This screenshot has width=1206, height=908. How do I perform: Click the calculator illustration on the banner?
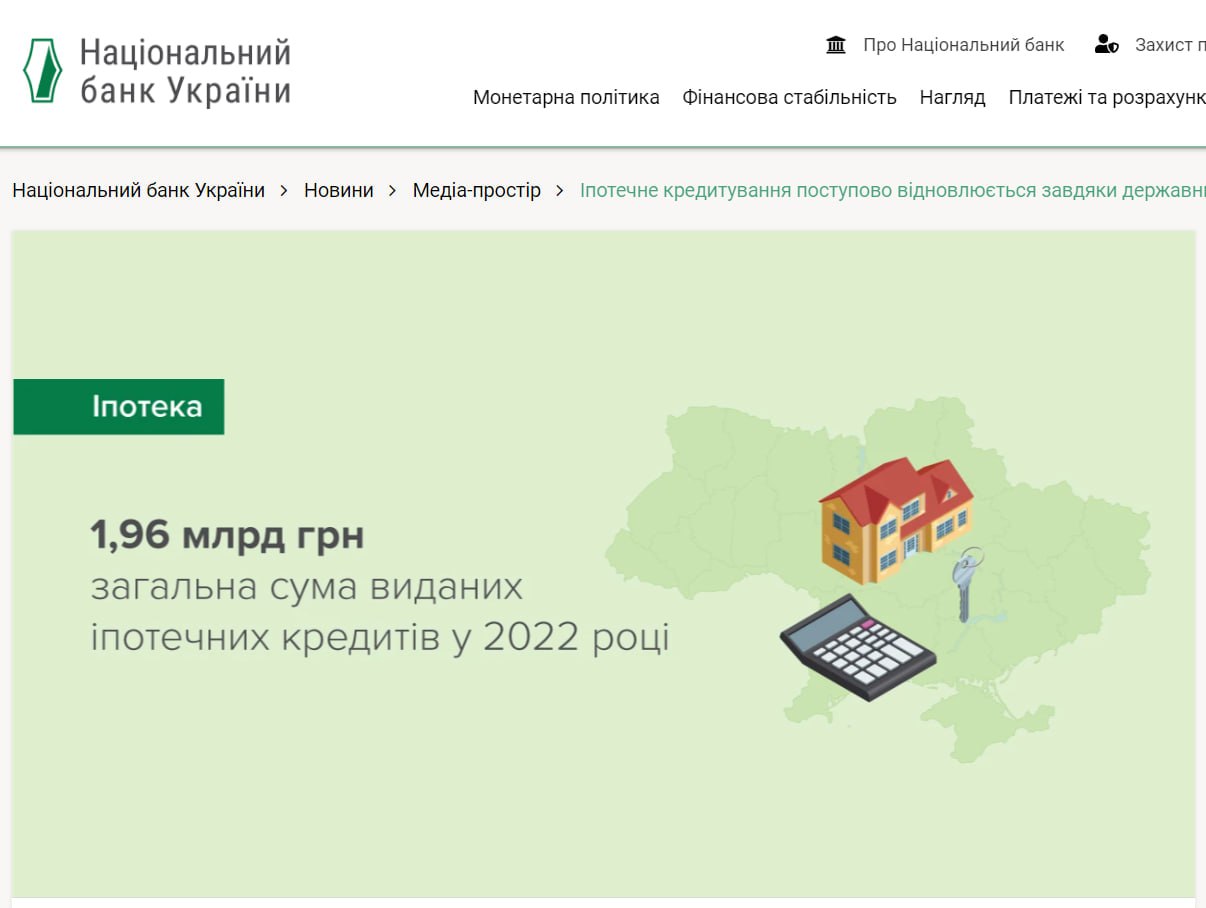pyautogui.click(x=858, y=646)
